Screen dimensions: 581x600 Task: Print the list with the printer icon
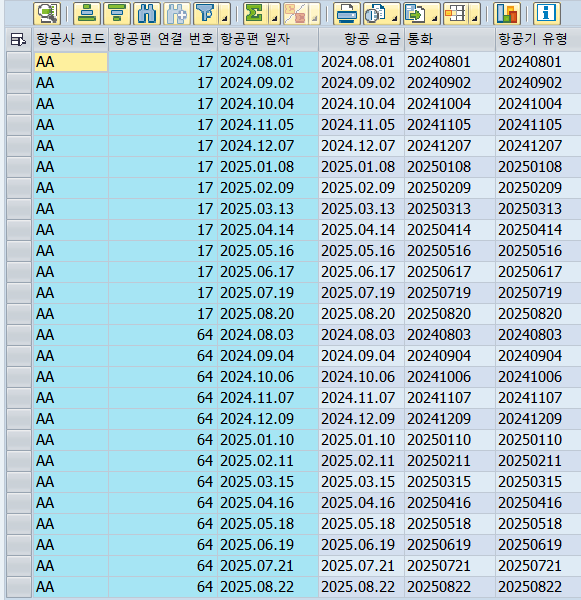[x=347, y=13]
